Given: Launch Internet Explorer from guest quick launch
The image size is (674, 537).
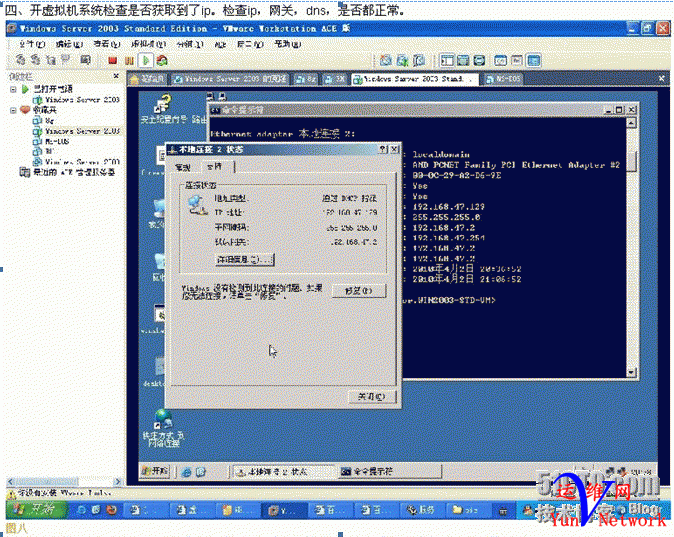Looking at the screenshot, I should tap(186, 472).
